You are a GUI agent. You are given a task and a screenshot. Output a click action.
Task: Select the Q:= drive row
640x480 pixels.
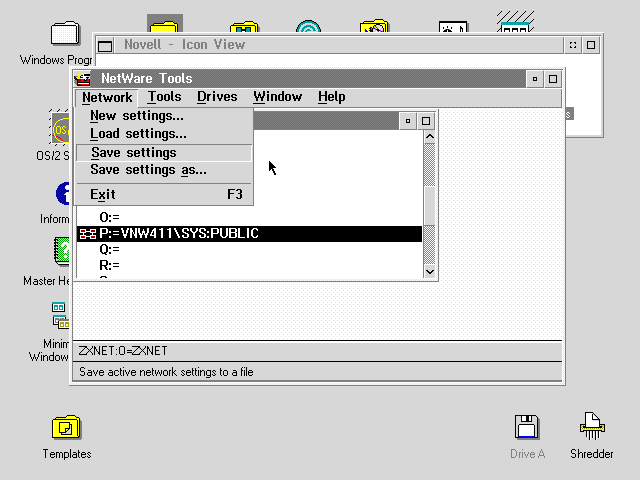249,249
